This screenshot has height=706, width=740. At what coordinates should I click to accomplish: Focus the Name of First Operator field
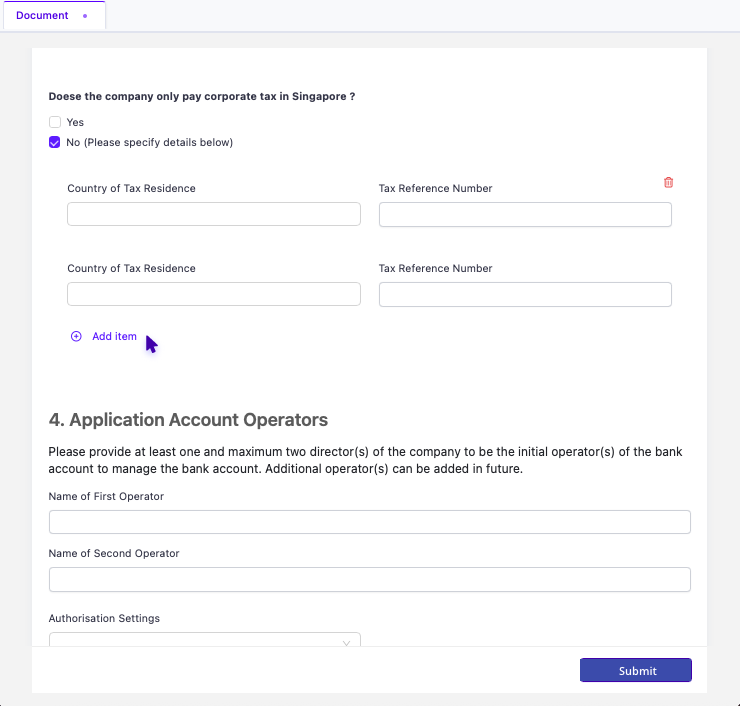(369, 522)
